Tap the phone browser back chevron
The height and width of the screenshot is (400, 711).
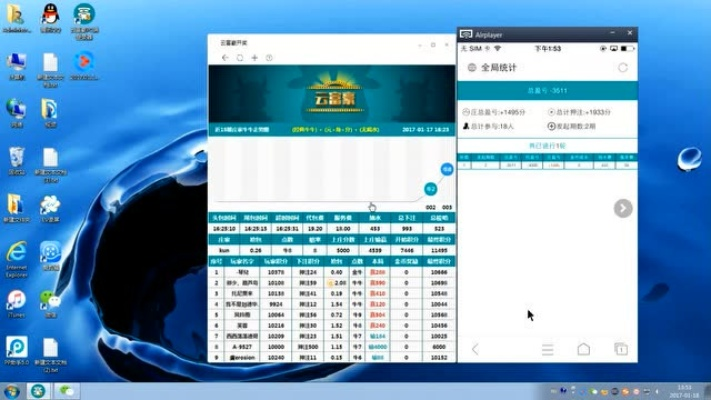pyautogui.click(x=475, y=349)
